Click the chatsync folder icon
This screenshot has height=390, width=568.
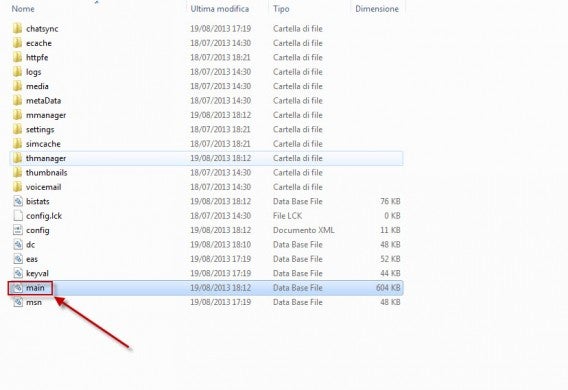click(17, 29)
